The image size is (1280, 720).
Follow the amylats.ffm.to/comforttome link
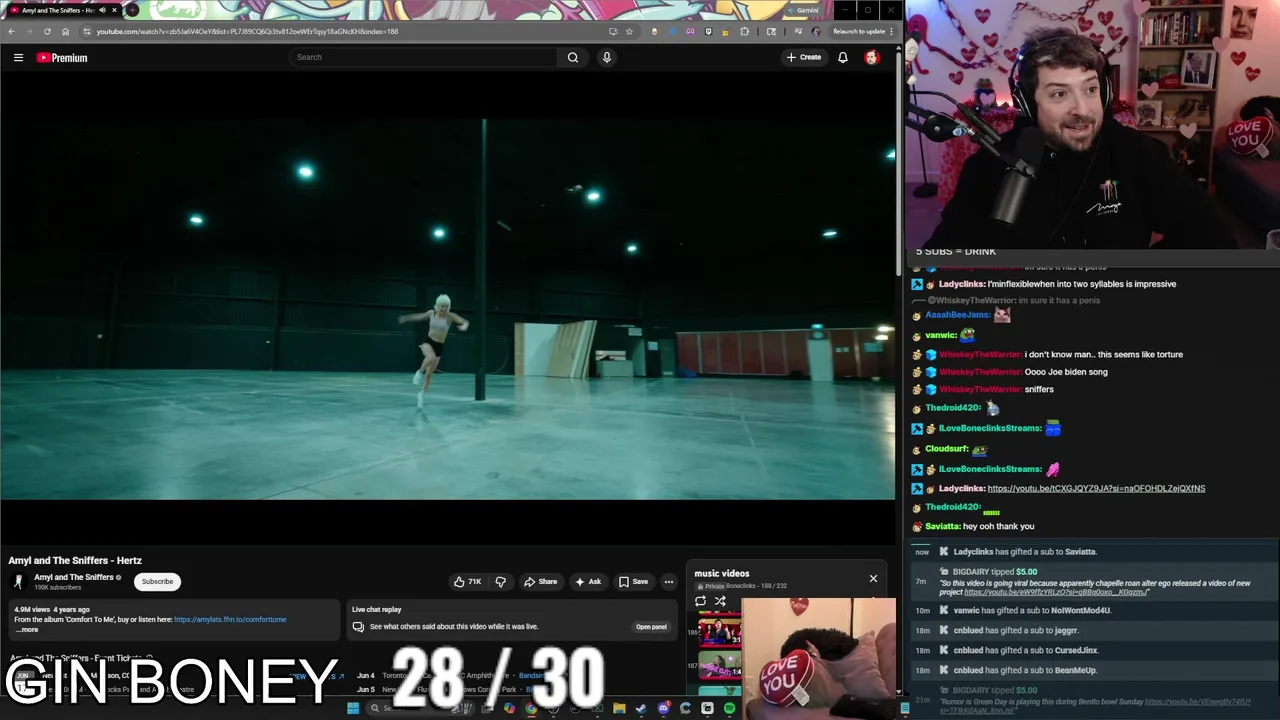pos(230,619)
